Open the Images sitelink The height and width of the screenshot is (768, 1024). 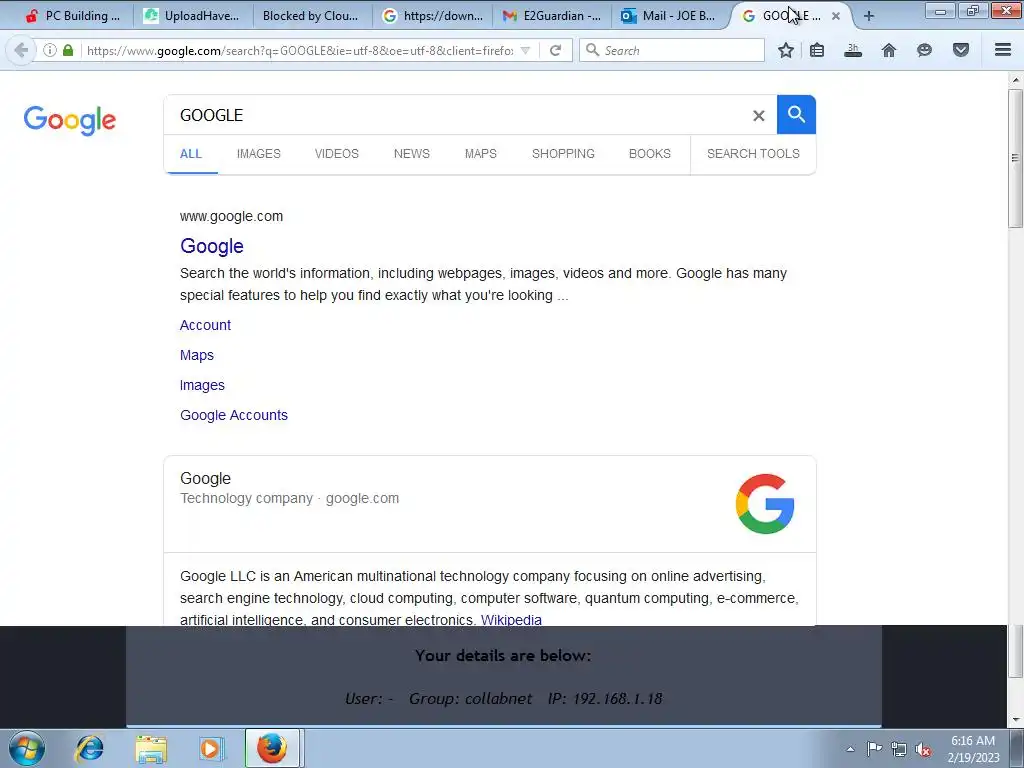tap(202, 385)
